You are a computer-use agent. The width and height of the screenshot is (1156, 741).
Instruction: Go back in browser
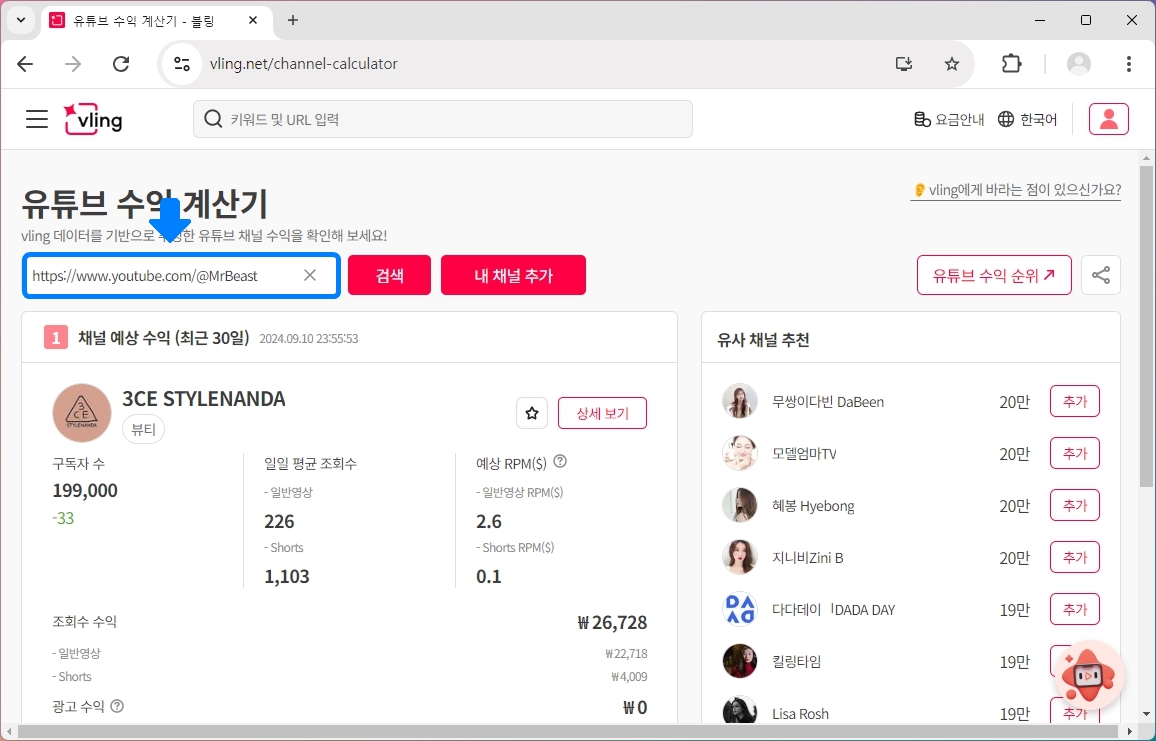[x=25, y=64]
